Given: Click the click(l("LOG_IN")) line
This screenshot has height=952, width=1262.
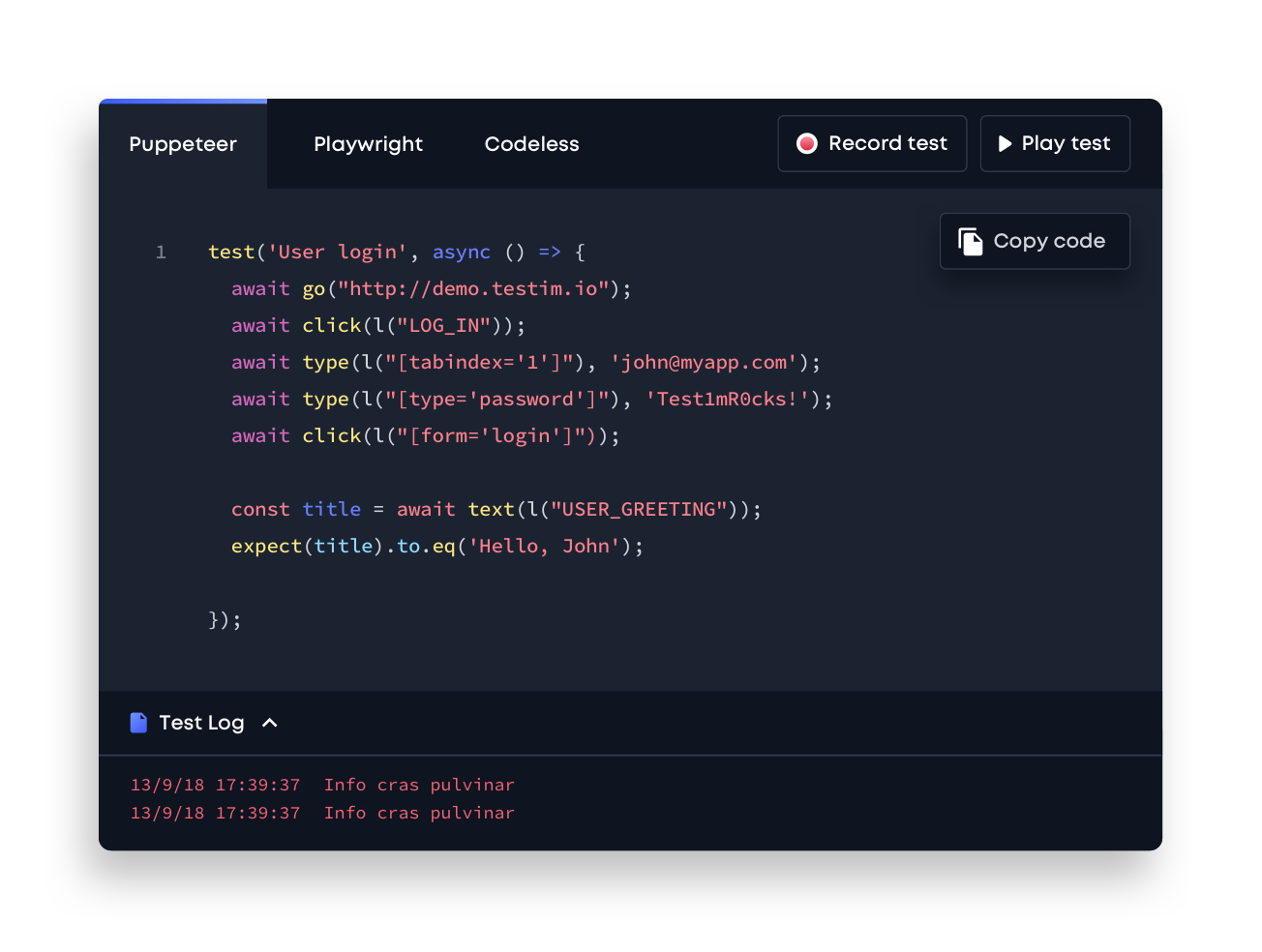Looking at the screenshot, I should click(378, 326).
